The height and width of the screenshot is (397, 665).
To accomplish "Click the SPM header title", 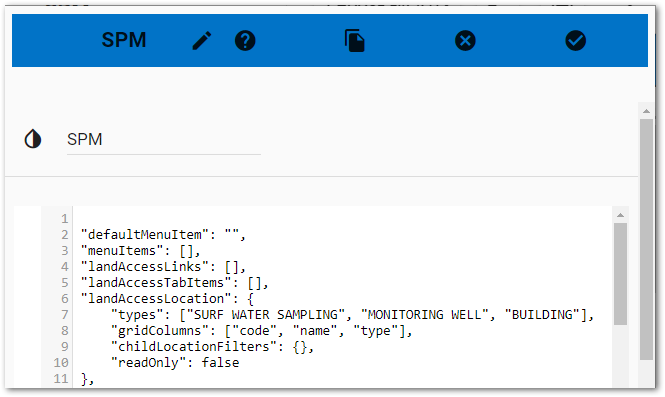I will click(124, 40).
